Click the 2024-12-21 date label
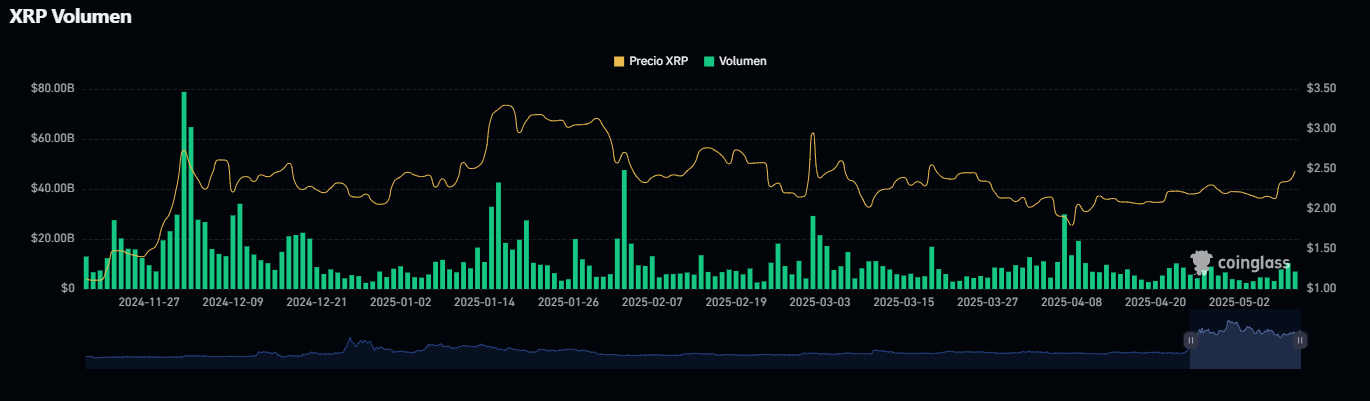1370x401 pixels. click(x=317, y=301)
